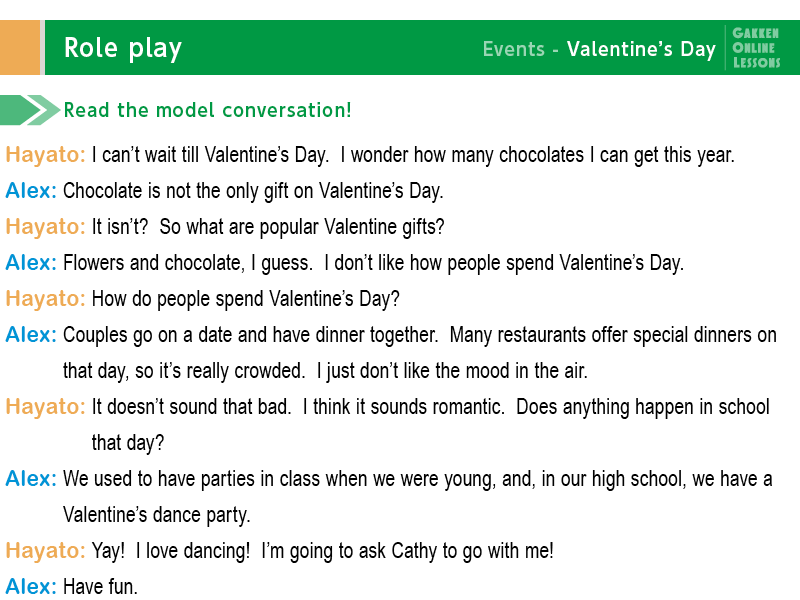Click the orange block in the header
This screenshot has width=800, height=600.
20,47
